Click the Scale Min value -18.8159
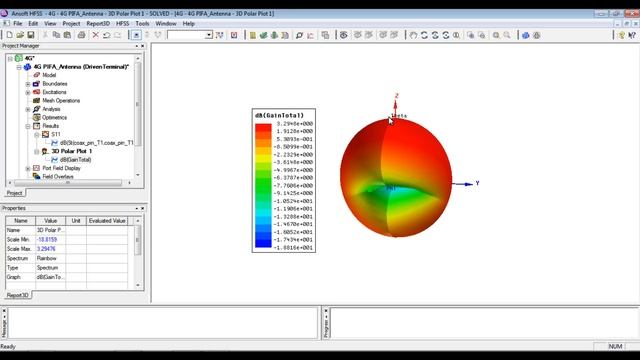The width and height of the screenshot is (640, 360). coord(51,240)
